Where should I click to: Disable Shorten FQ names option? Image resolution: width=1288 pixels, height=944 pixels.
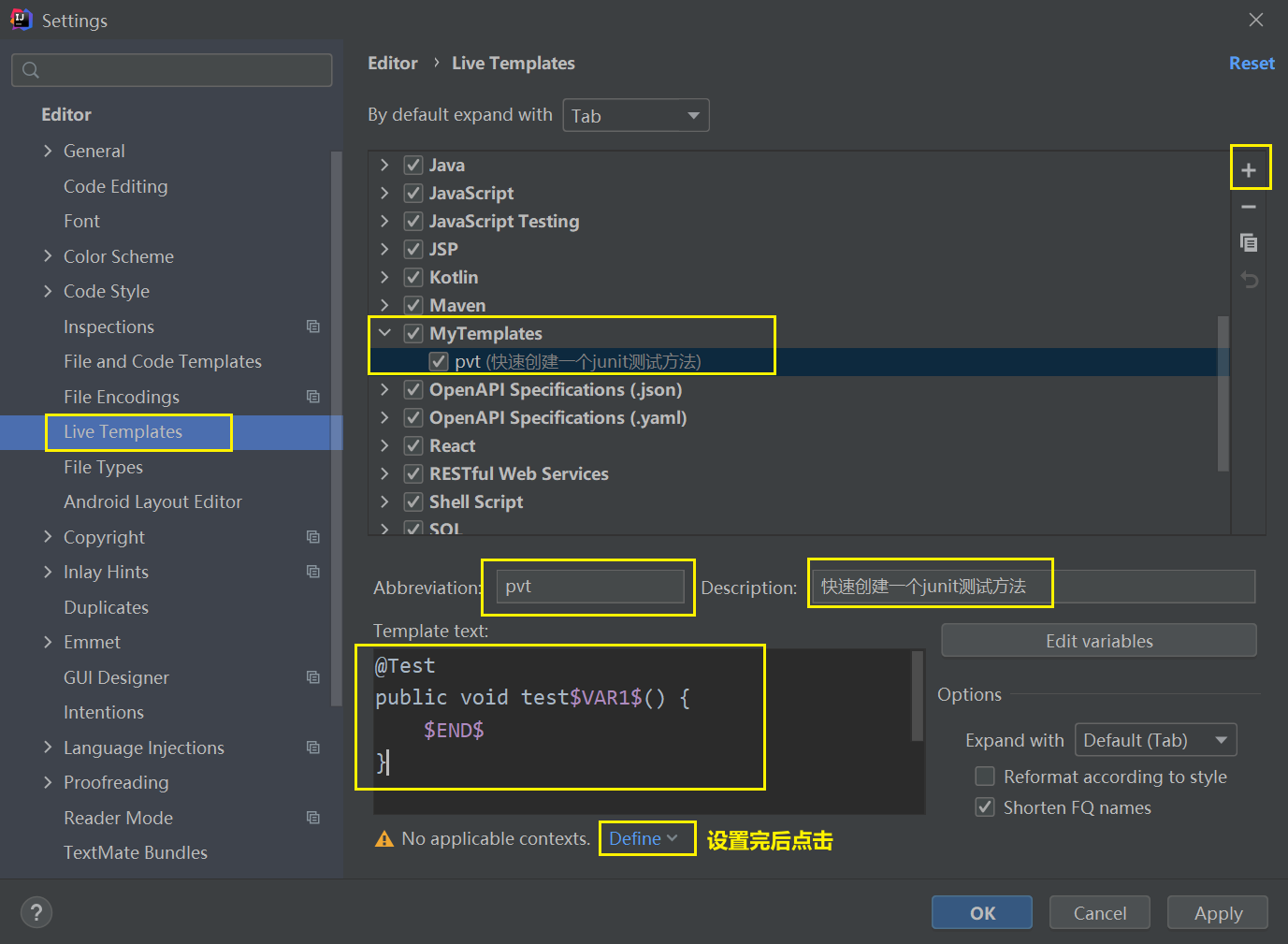click(x=985, y=807)
